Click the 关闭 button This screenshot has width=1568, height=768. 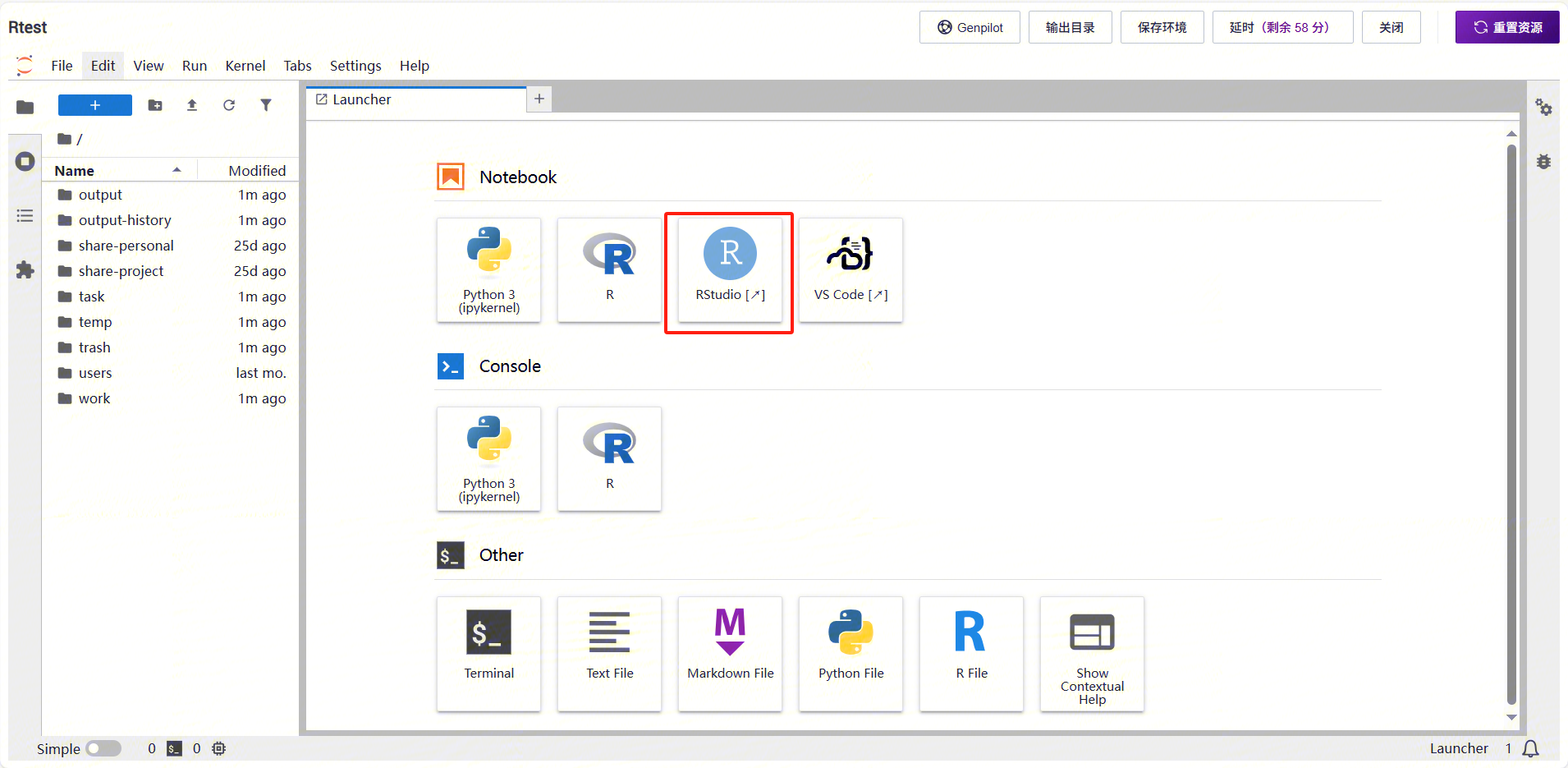point(1391,27)
